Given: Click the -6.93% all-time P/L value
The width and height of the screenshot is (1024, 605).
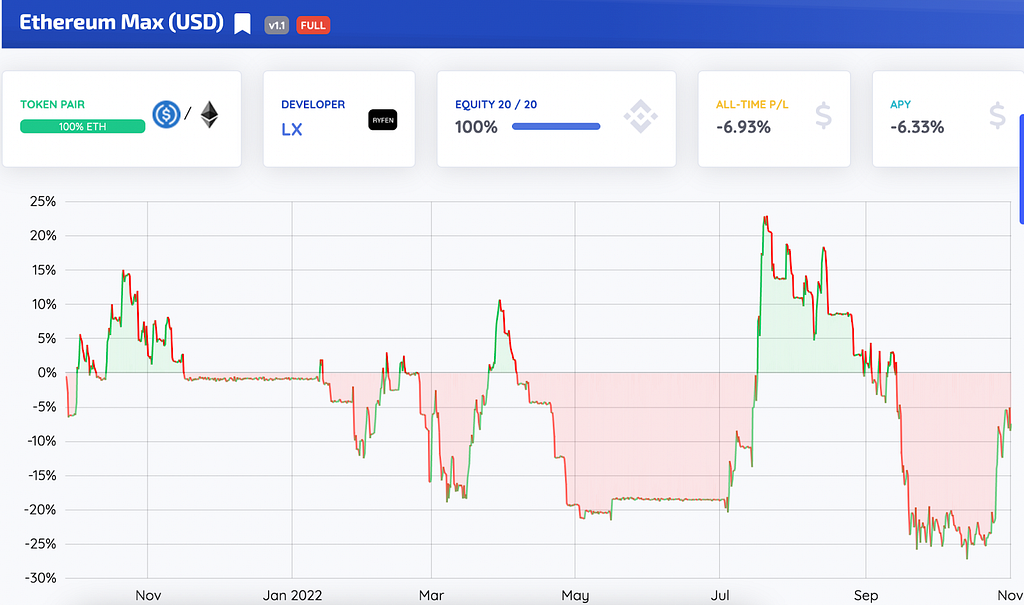Looking at the screenshot, I should coord(743,127).
